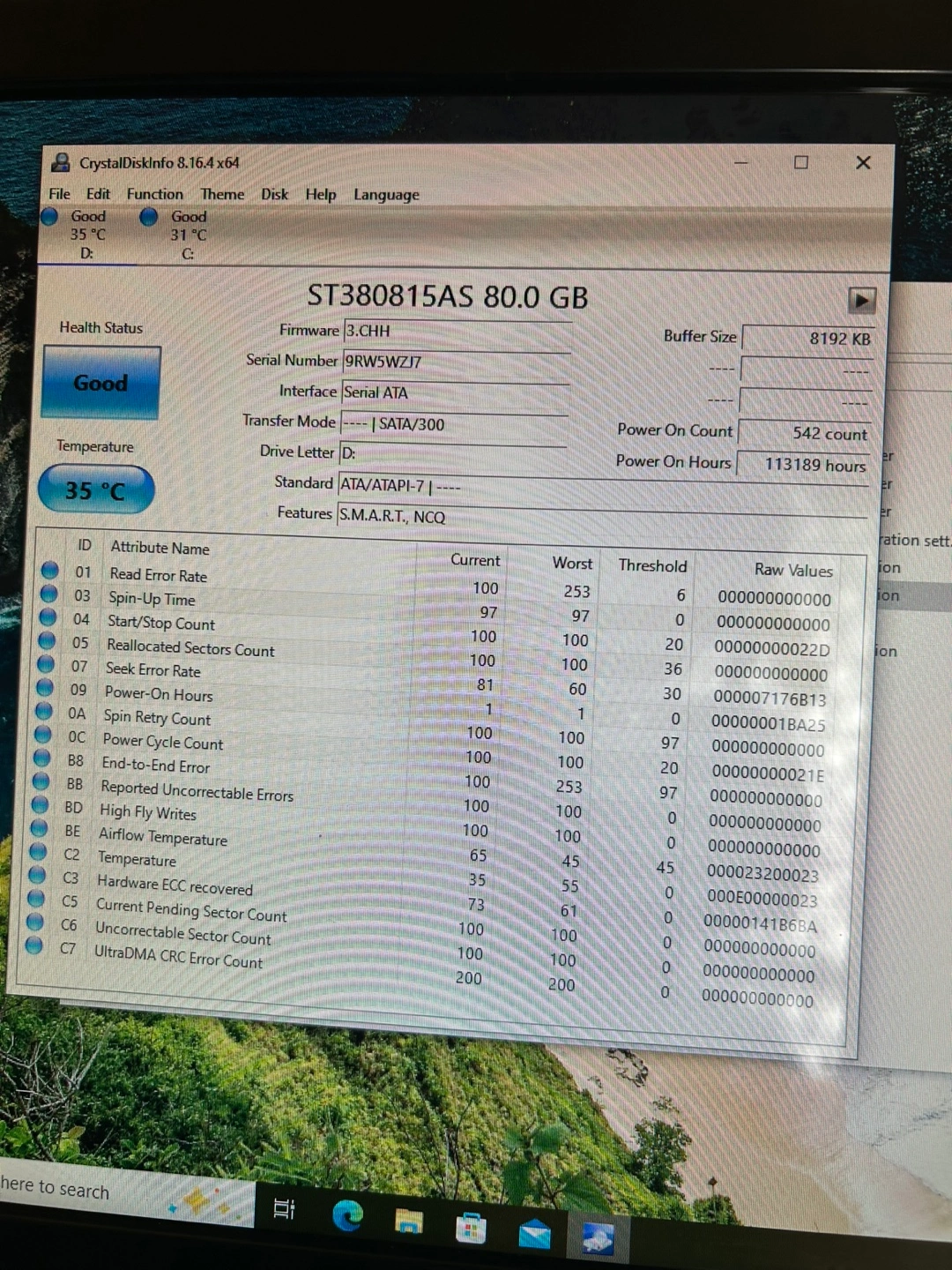Open the Mail app from the taskbar
The height and width of the screenshot is (1270, 952).
tap(534, 1234)
